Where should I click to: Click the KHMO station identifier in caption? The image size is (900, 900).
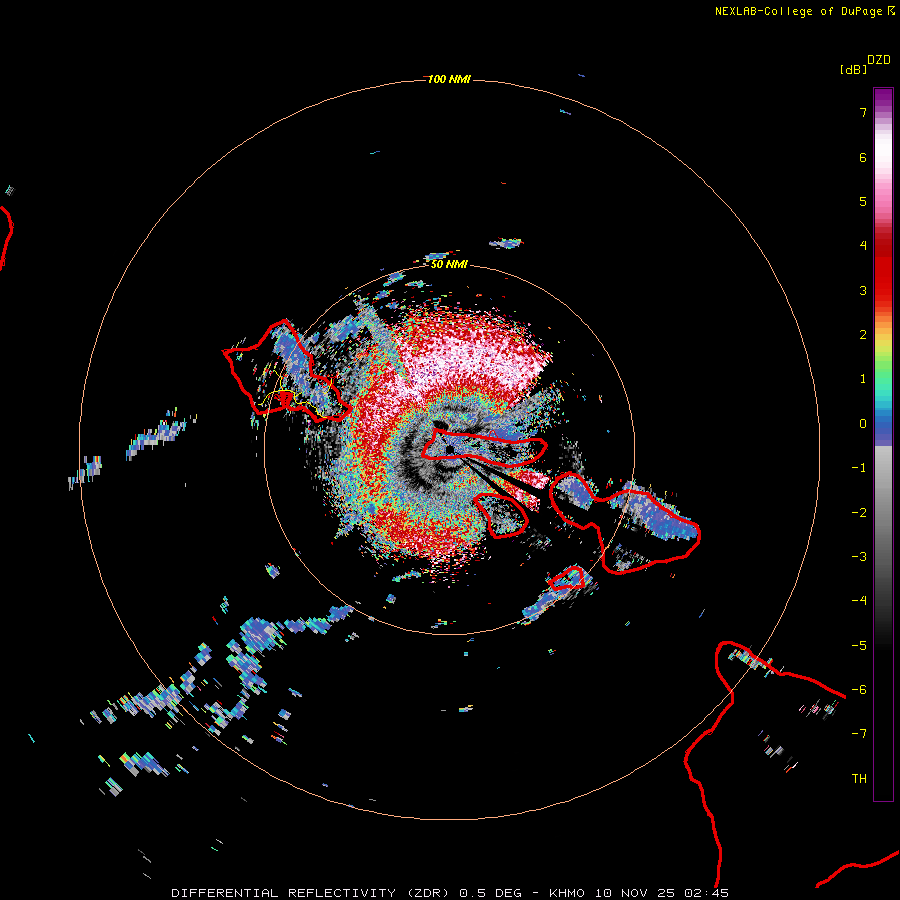point(567,893)
